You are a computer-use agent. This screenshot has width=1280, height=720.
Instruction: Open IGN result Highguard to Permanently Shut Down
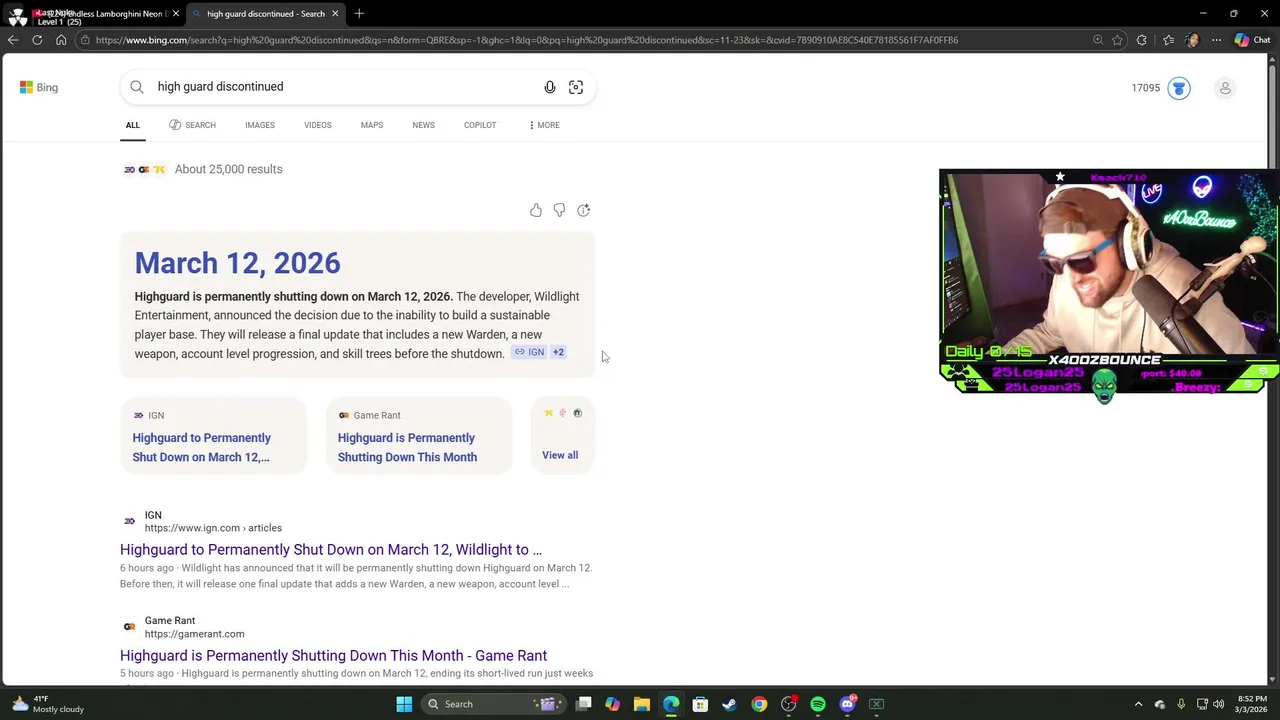pos(331,550)
